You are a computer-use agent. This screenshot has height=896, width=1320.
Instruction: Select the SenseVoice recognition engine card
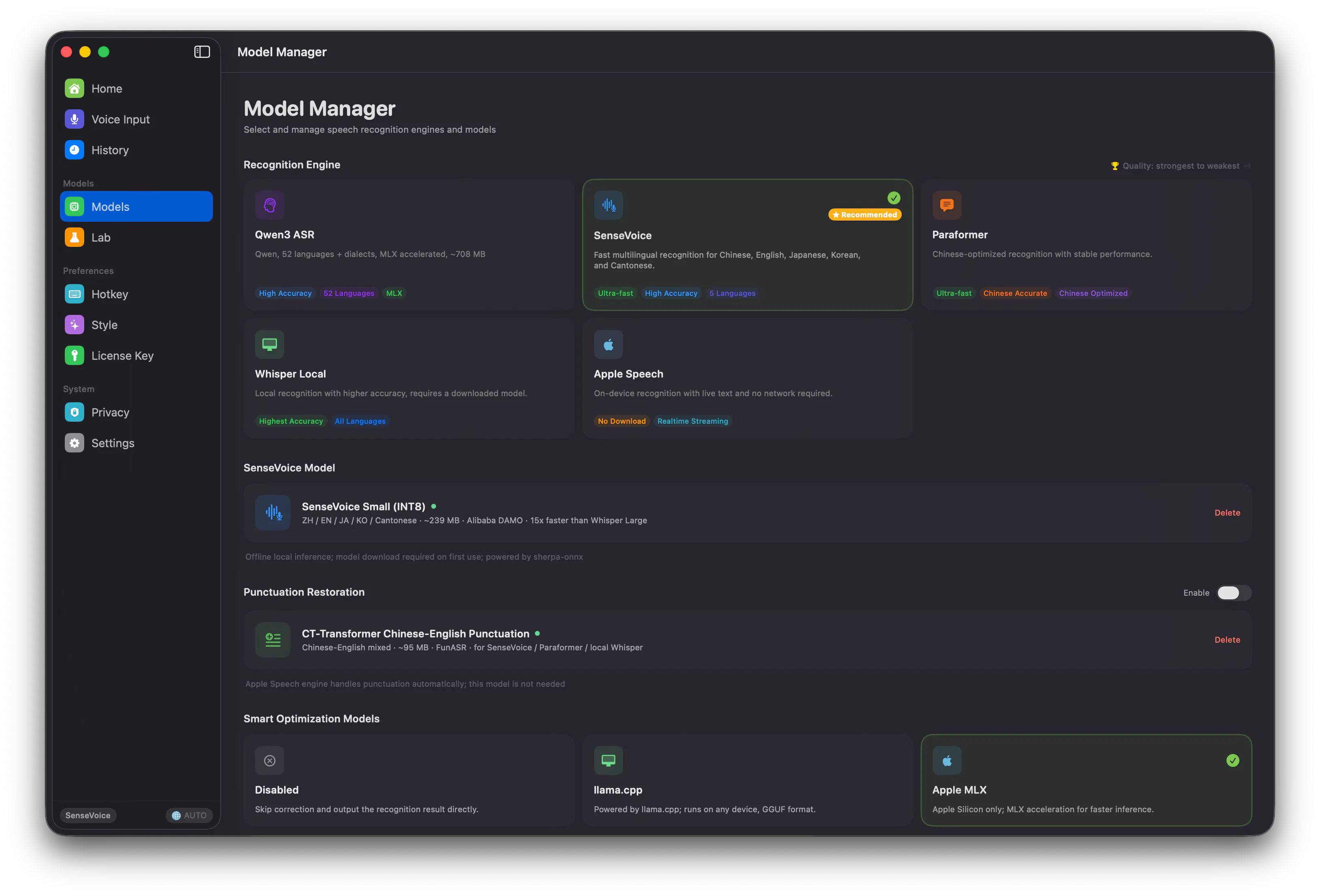[747, 245]
